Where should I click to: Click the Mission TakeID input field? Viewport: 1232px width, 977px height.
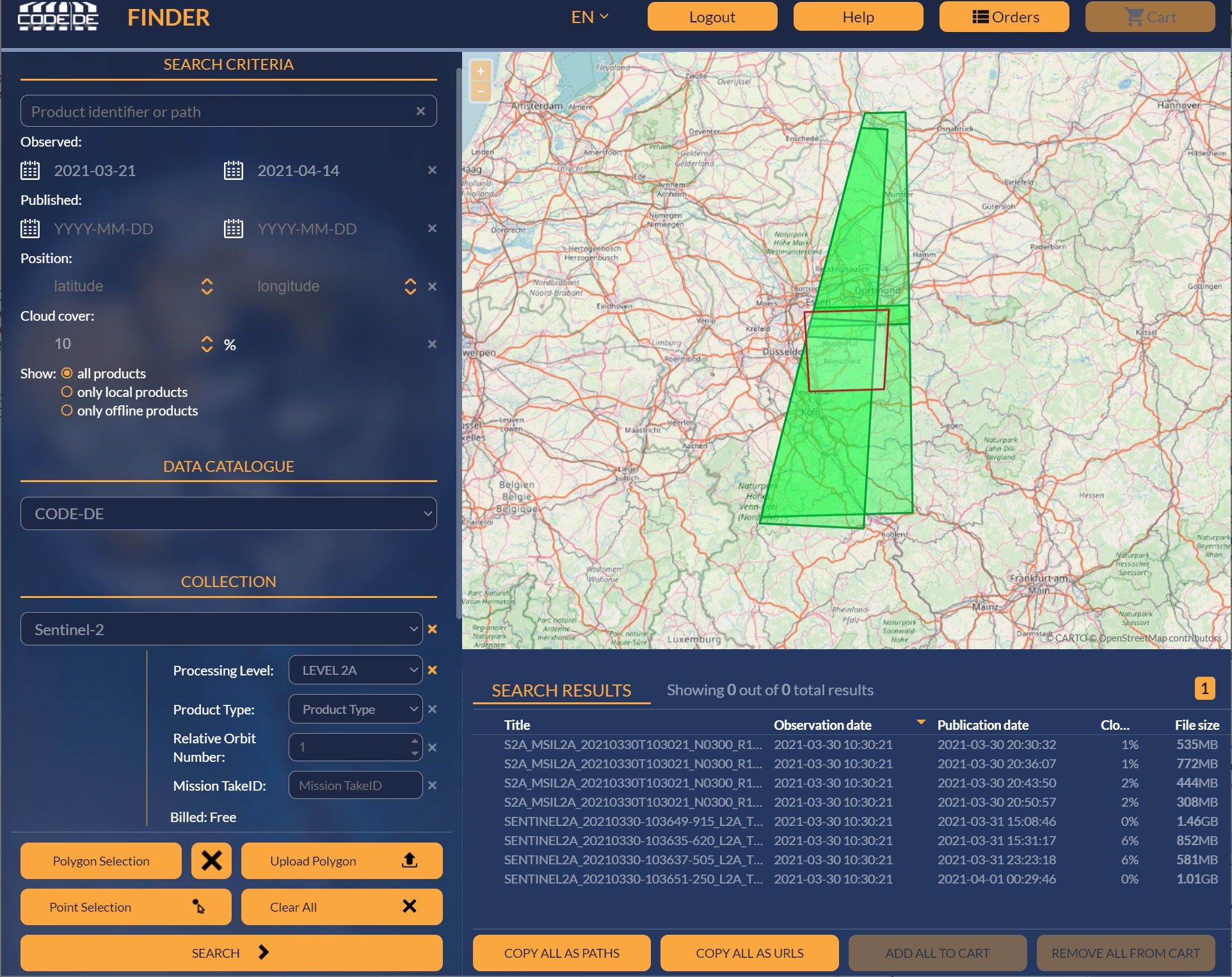pos(355,786)
